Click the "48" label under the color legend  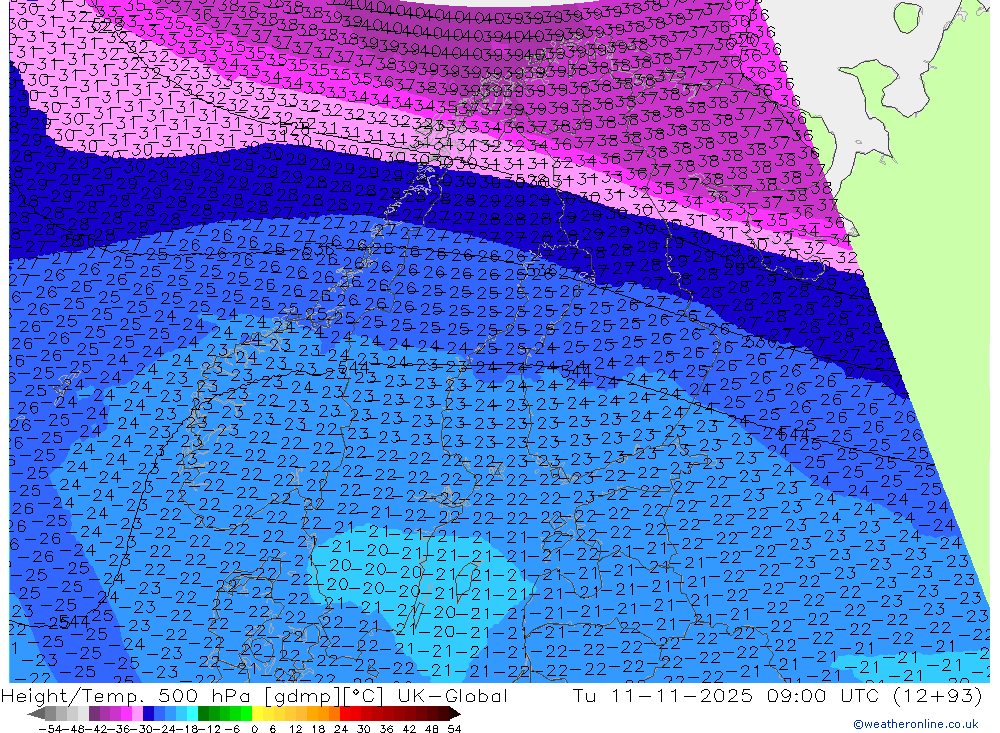431,729
